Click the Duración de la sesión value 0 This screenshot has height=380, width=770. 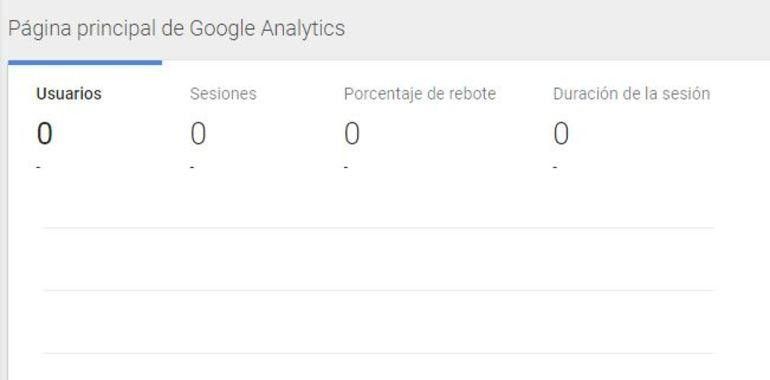(x=561, y=134)
